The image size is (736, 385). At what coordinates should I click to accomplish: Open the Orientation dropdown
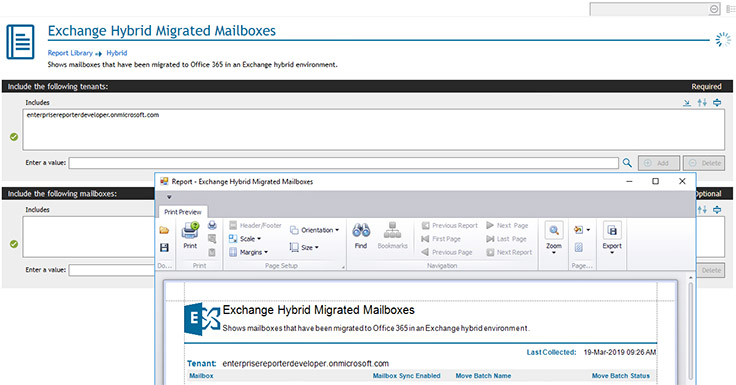tap(314, 230)
